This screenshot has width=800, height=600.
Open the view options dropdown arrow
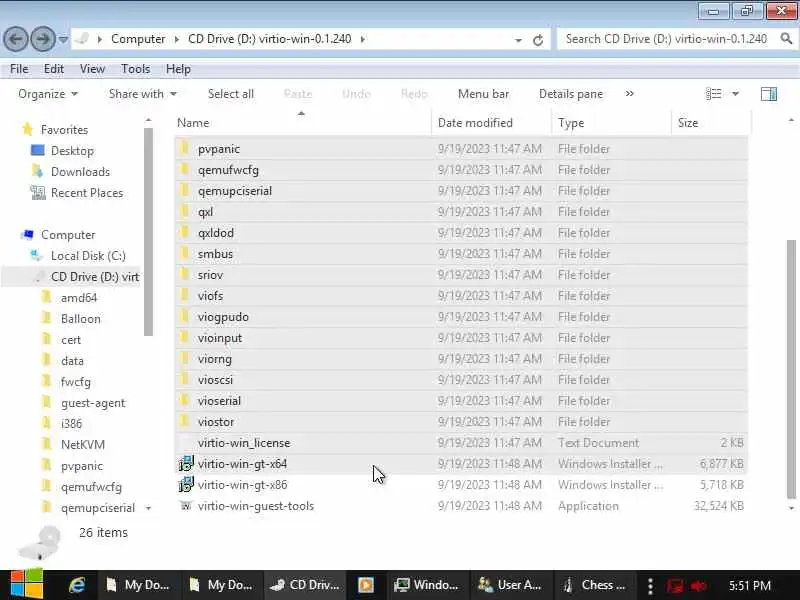[735, 94]
